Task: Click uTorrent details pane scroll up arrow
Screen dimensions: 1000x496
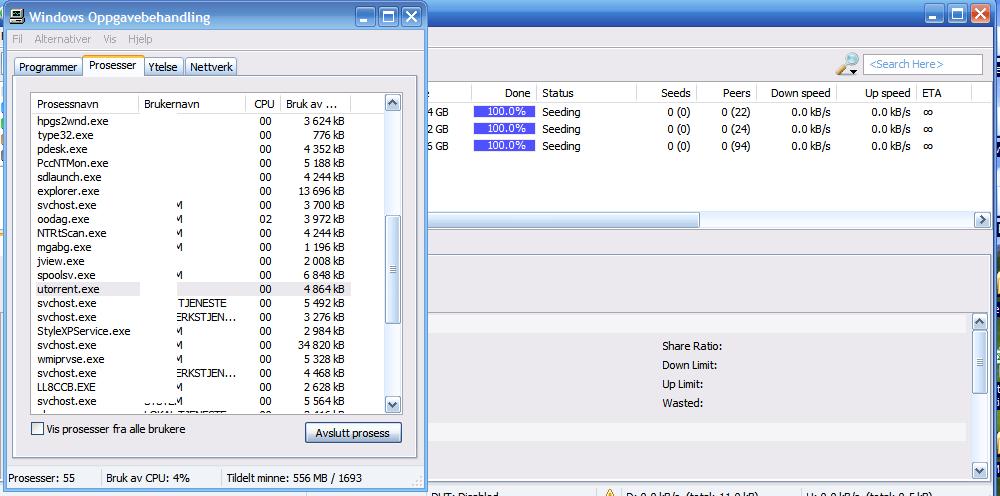Action: pyautogui.click(x=980, y=323)
